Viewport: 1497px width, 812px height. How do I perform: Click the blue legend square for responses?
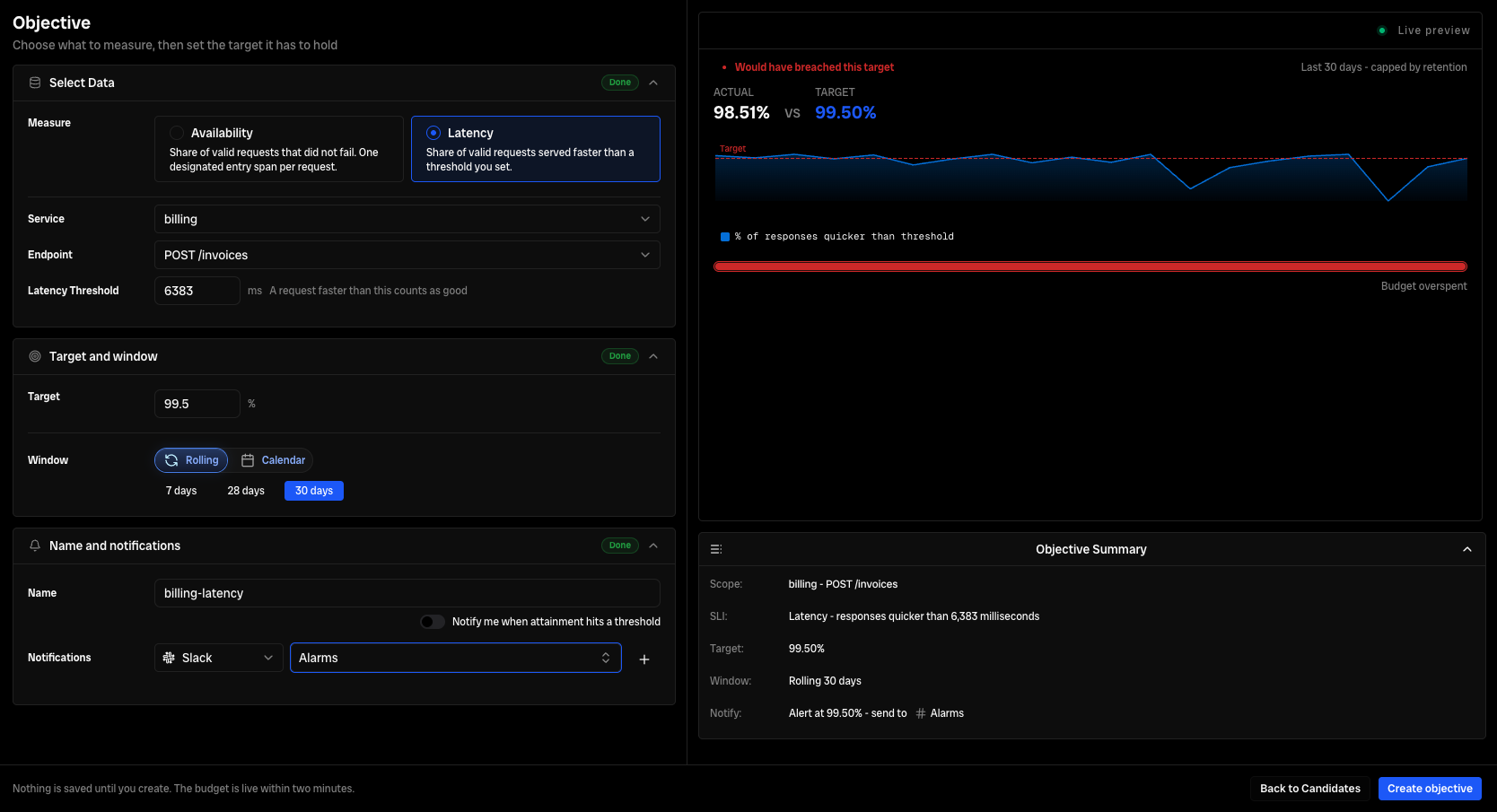(x=725, y=237)
